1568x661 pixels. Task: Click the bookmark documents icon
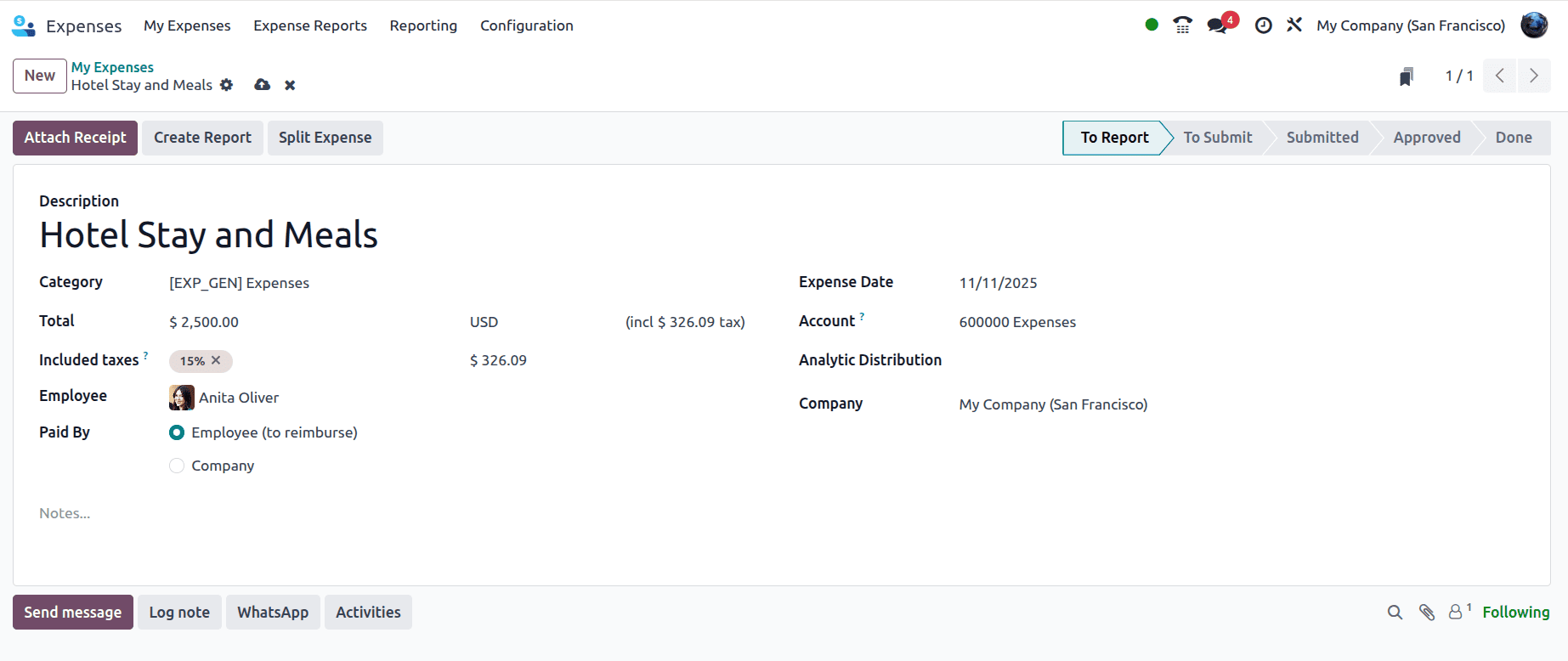click(1407, 76)
